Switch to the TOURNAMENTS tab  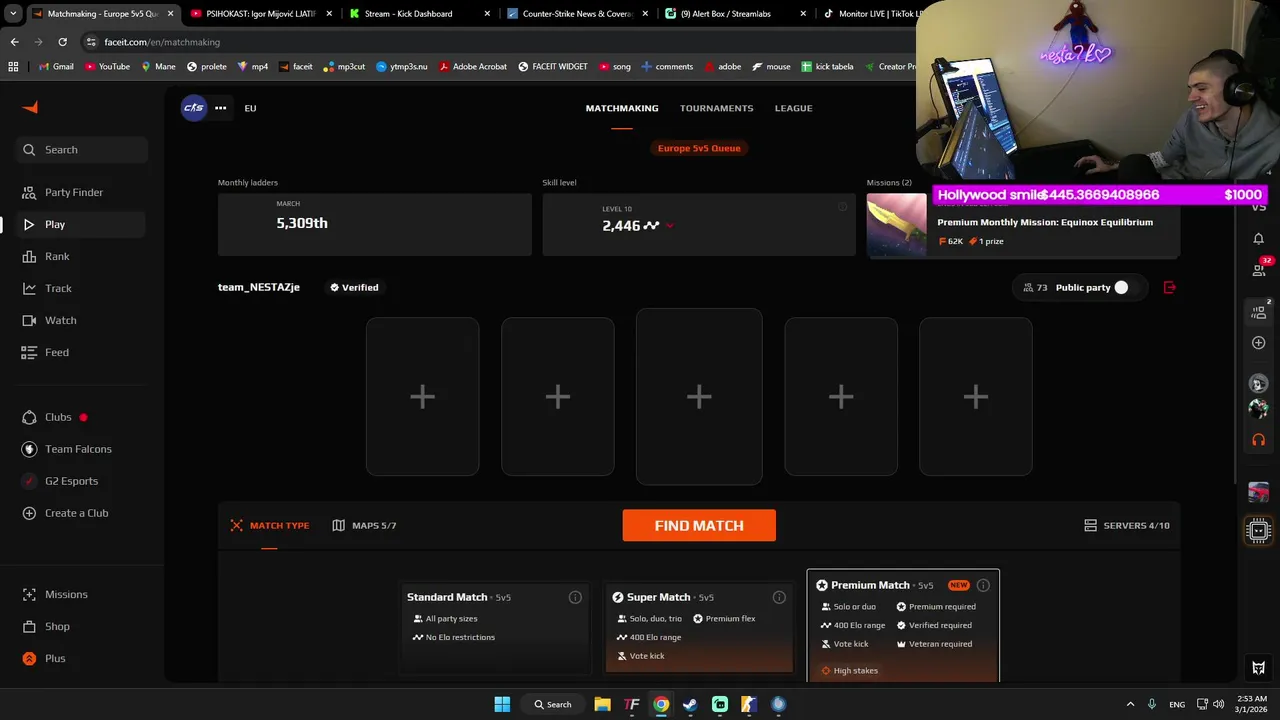(x=717, y=108)
